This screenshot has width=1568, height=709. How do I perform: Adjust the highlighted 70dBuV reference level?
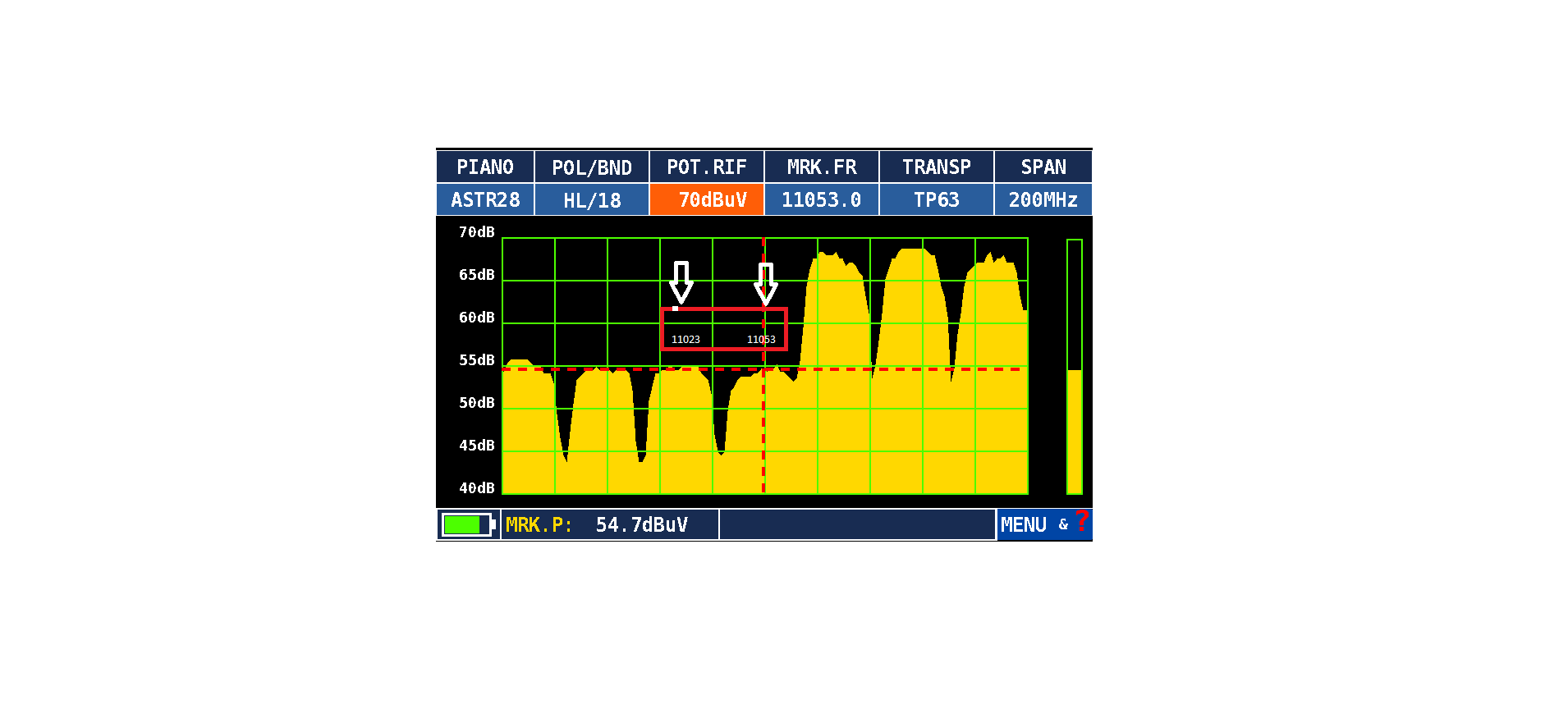click(707, 200)
